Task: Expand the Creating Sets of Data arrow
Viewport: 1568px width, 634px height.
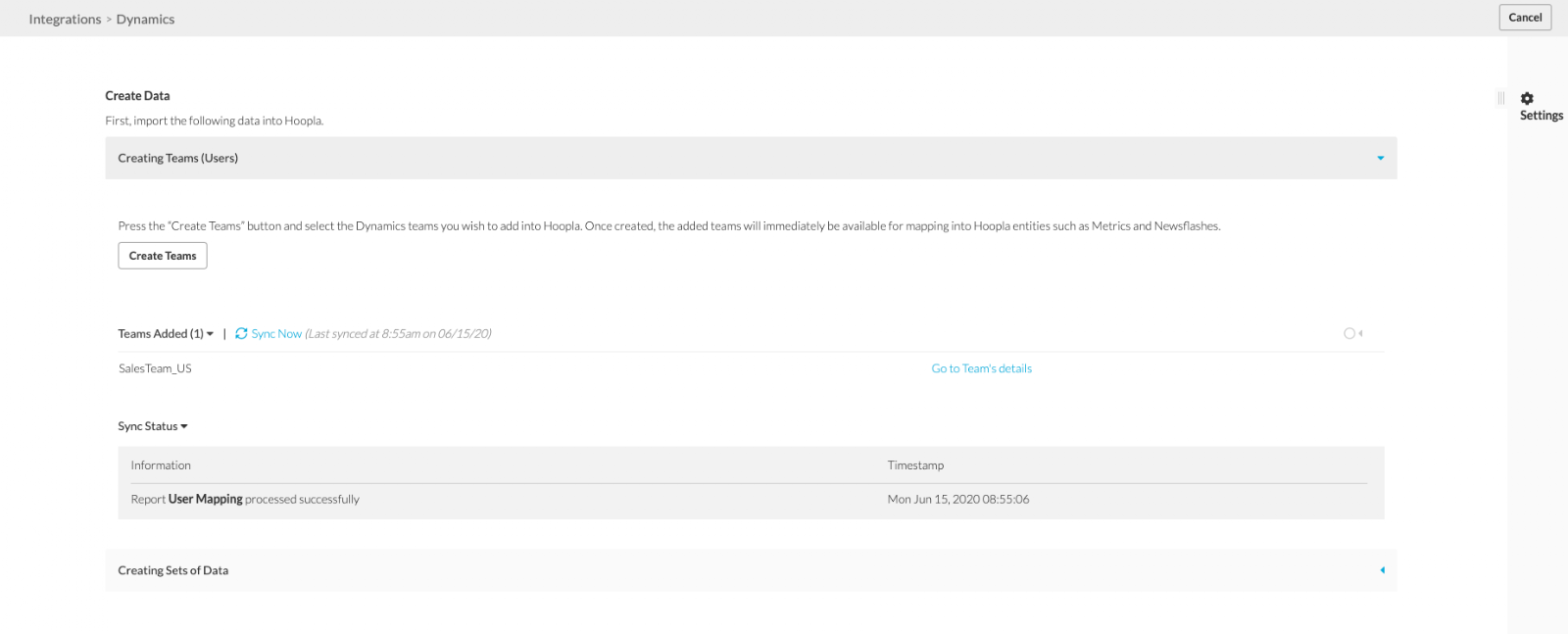Action: click(x=1382, y=570)
